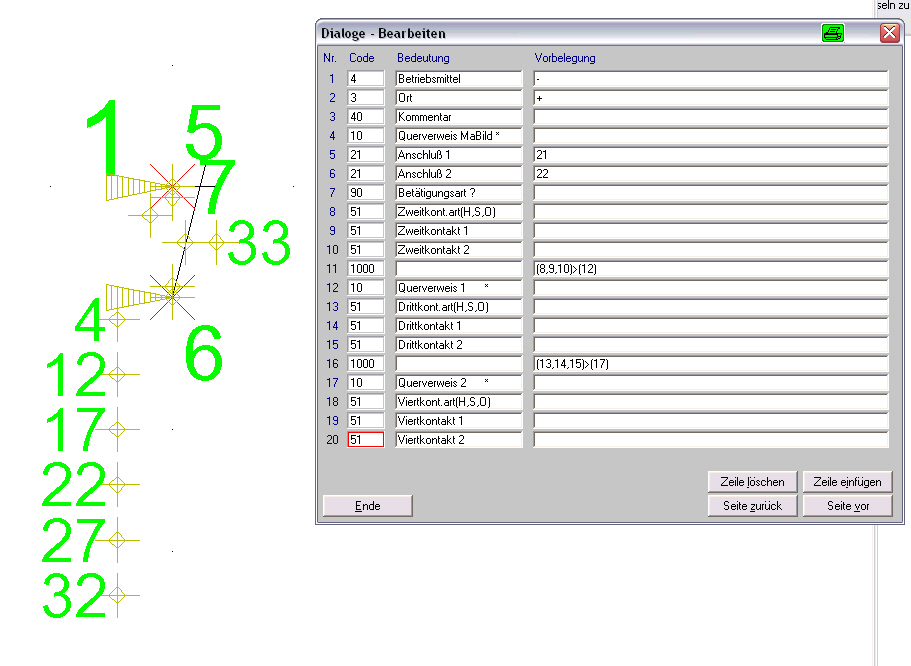Viewport: 911px width, 666px height.
Task: Click Vorbelegung field with (8,9,10)>(12)
Action: 711,268
